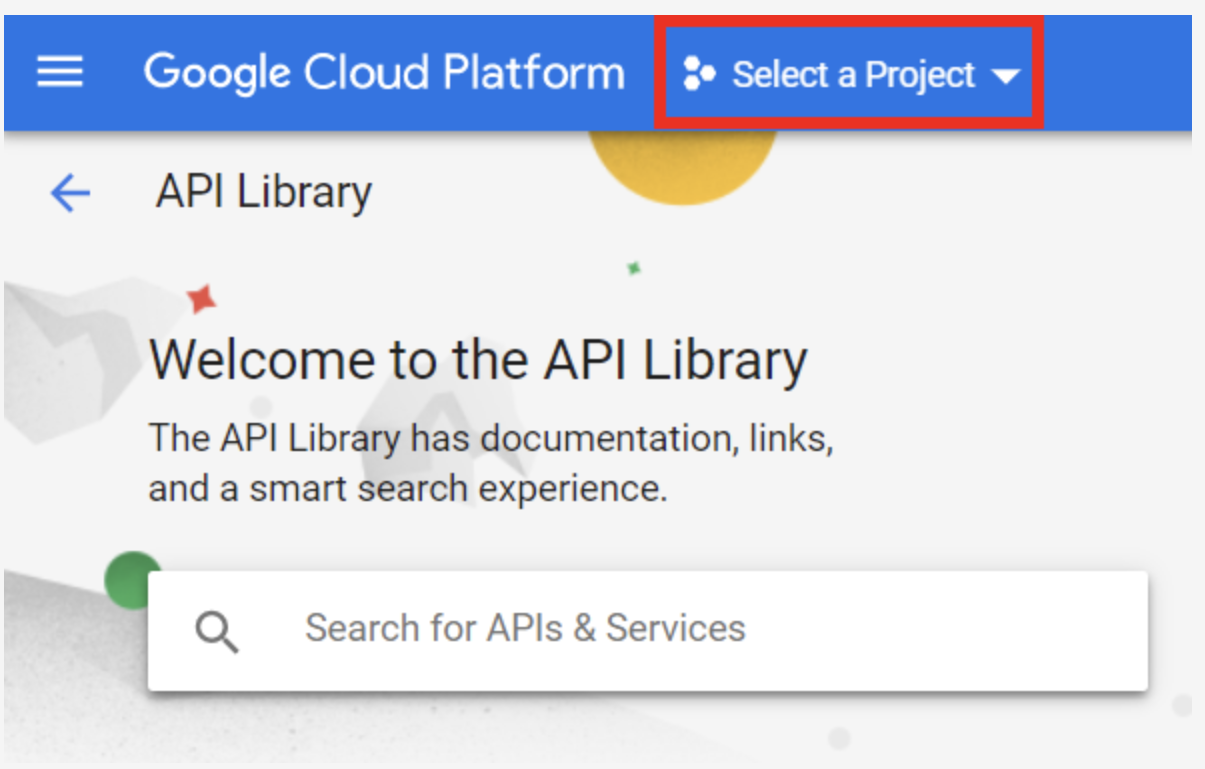The width and height of the screenshot is (1205, 769).
Task: Click the project dots icon in header
Action: pyautogui.click(x=698, y=75)
